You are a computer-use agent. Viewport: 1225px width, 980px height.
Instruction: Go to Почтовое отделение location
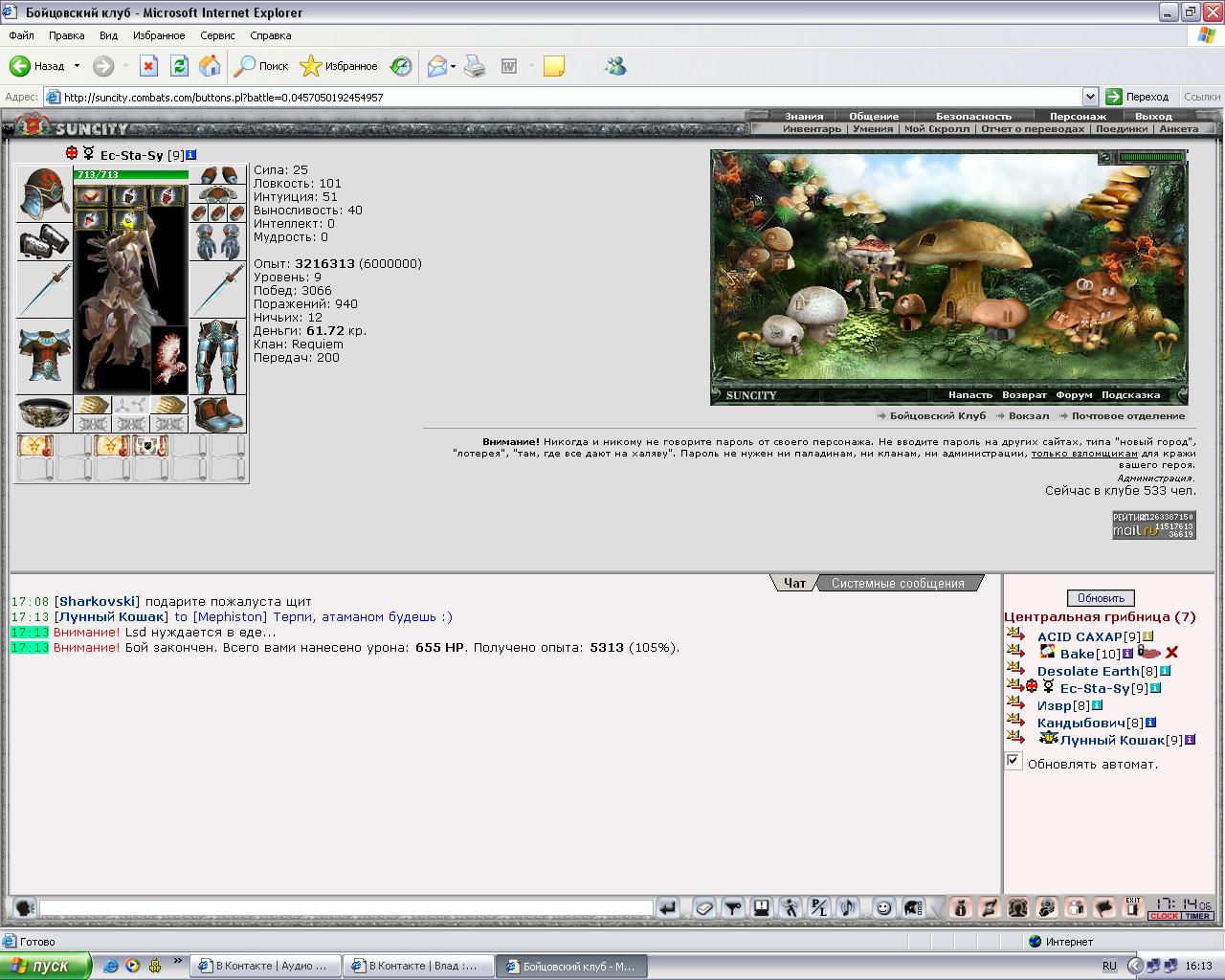tap(1127, 416)
